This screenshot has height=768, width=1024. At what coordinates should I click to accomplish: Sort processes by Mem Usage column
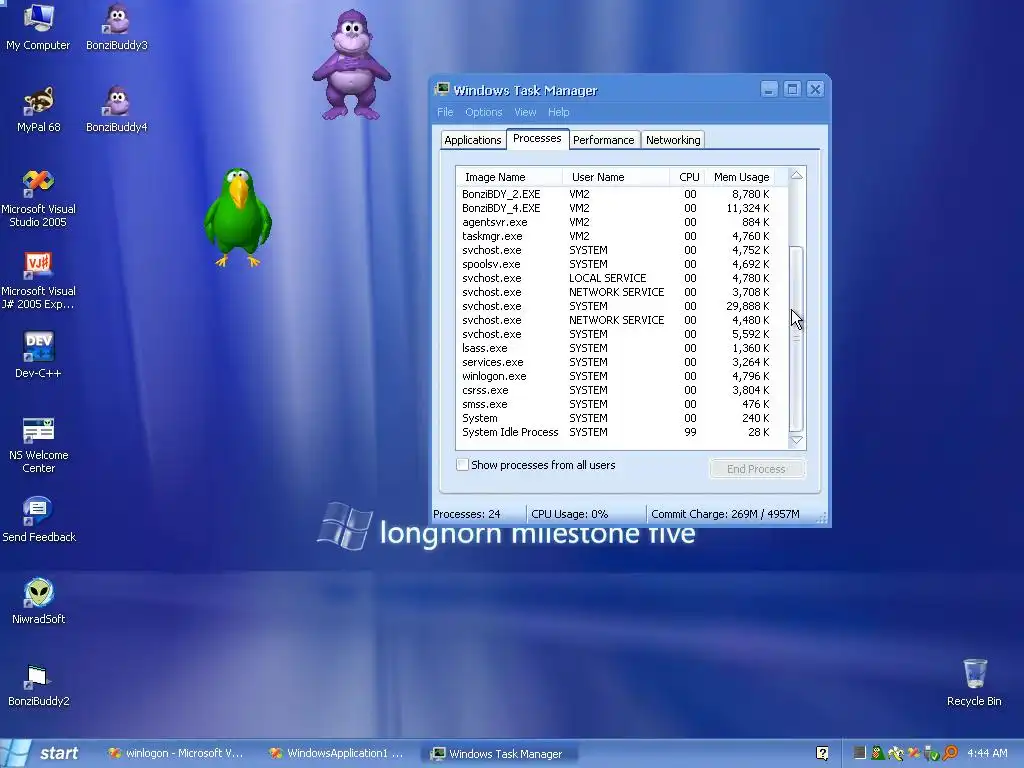pyautogui.click(x=740, y=177)
